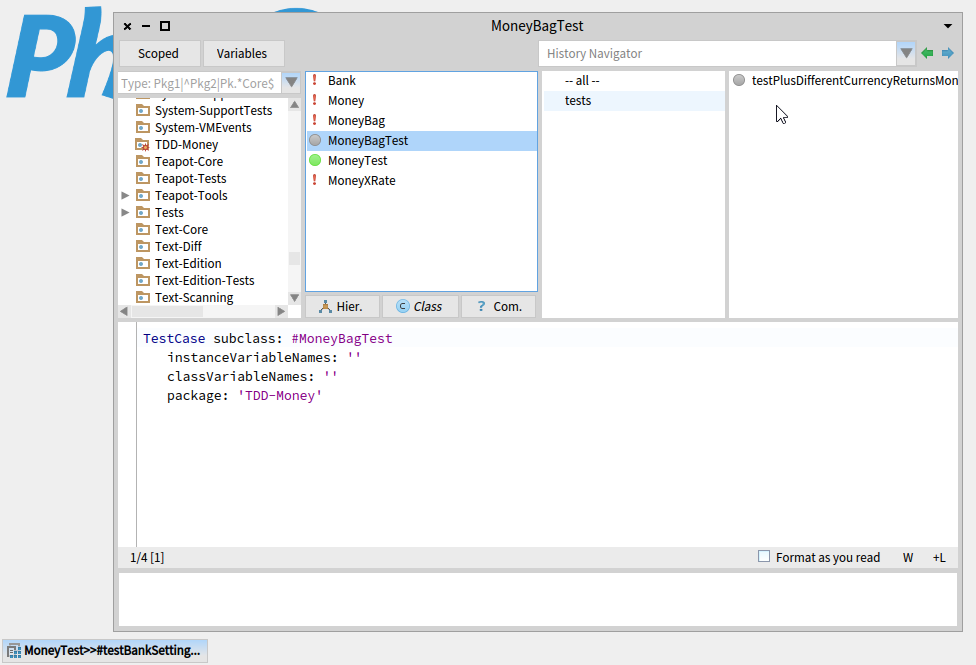Select the MoneyBag class row

[x=421, y=121]
